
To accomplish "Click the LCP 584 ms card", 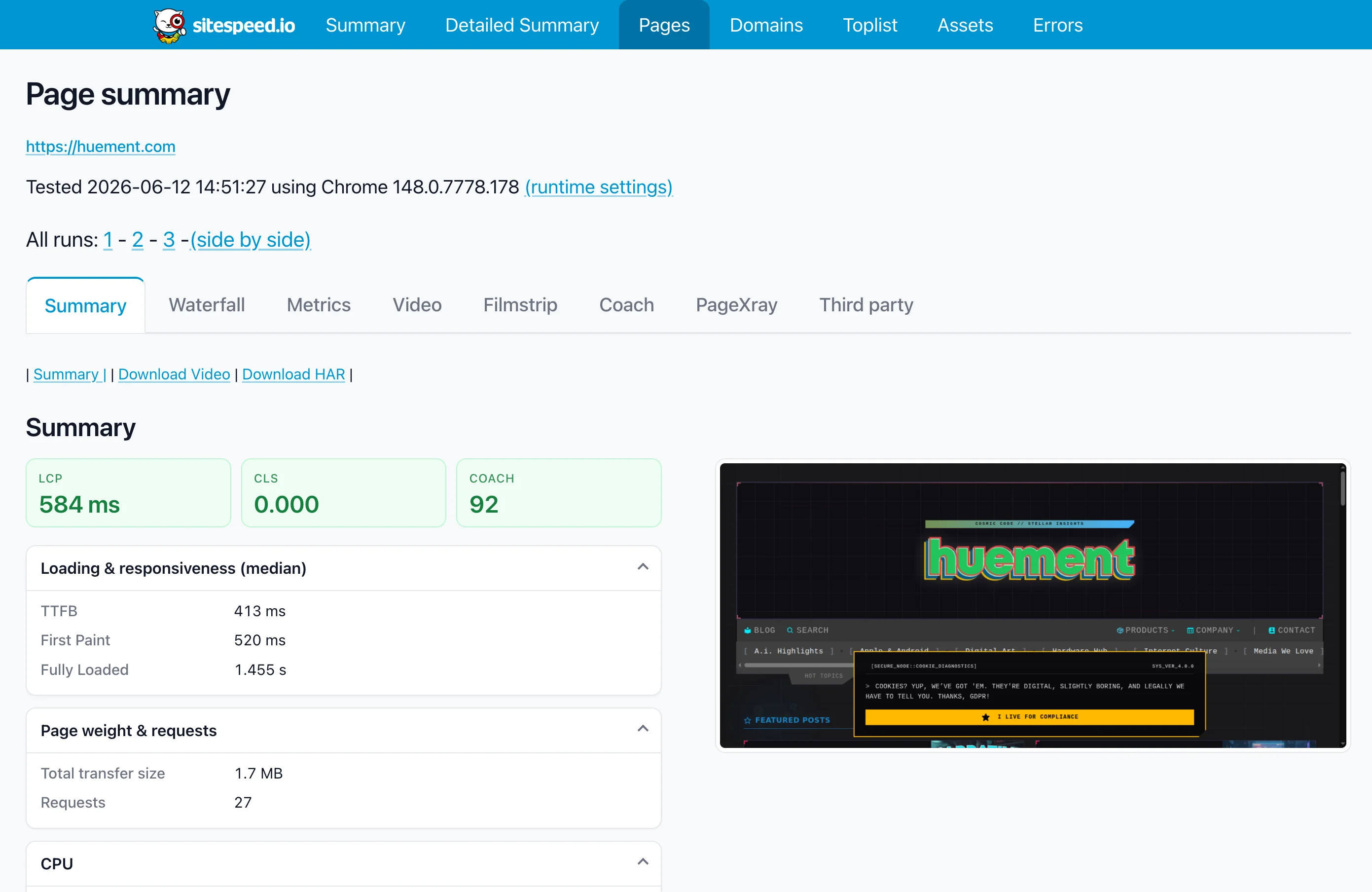I will [129, 493].
